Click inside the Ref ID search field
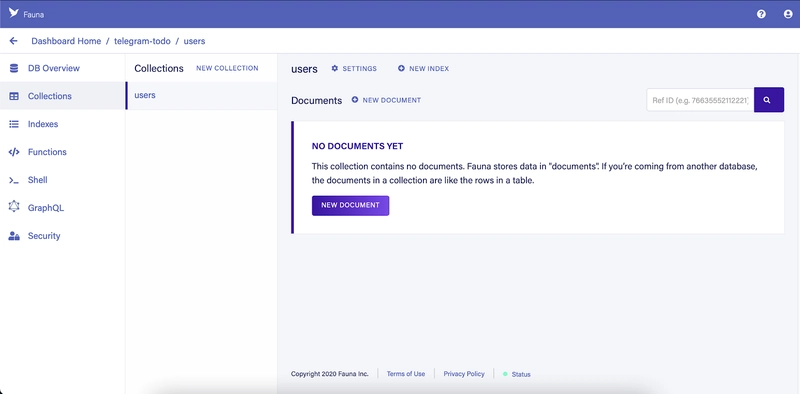This screenshot has height=394, width=800. (x=701, y=100)
